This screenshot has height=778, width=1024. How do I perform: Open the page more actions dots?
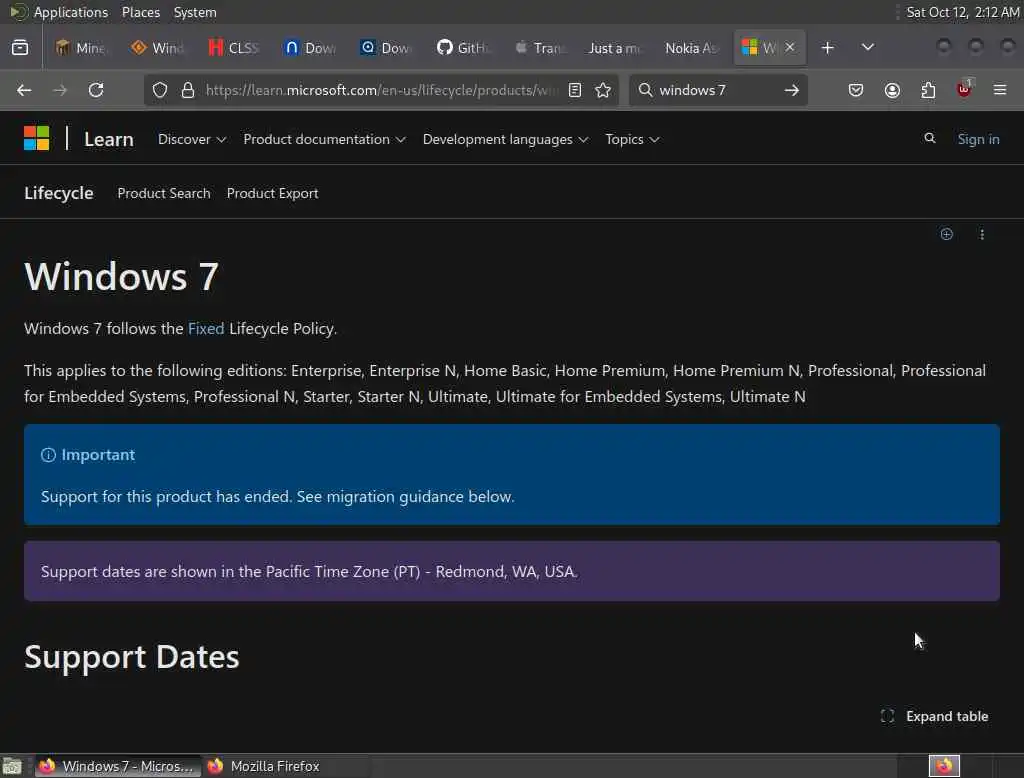tap(982, 235)
